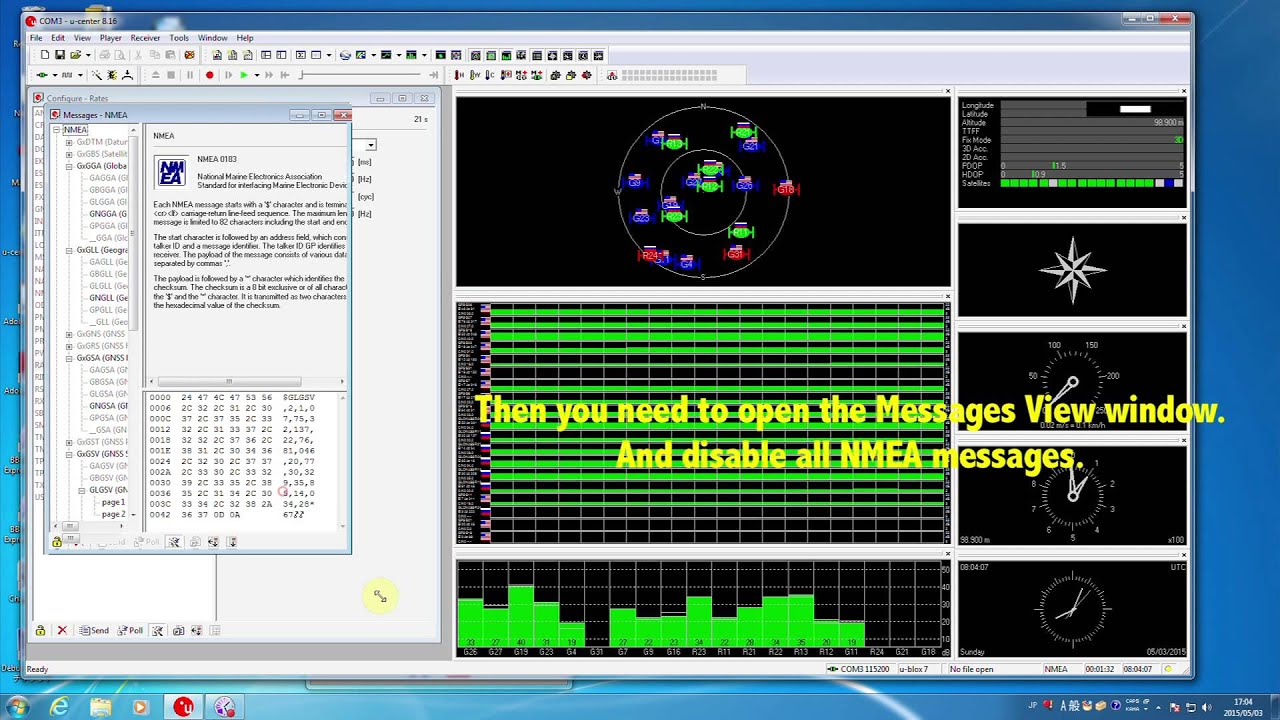The height and width of the screenshot is (720, 1280).
Task: Collapse the GxGSV tree node
Action: [69, 454]
